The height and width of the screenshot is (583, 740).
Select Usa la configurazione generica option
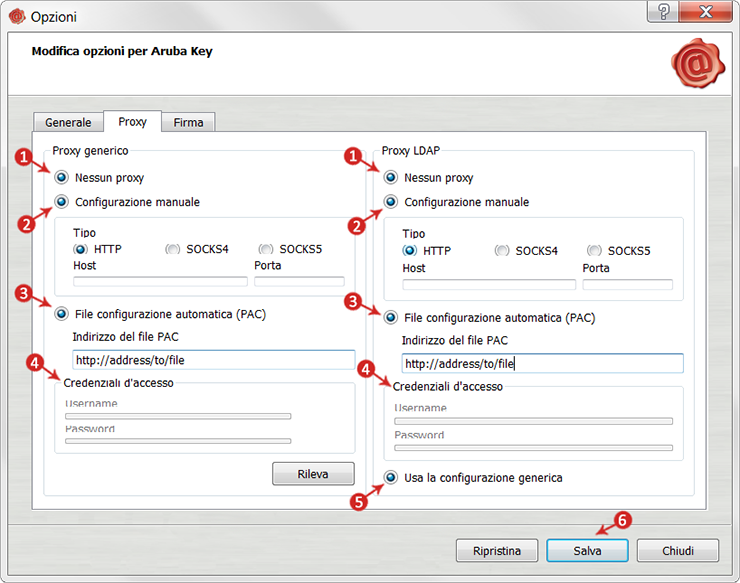[x=390, y=478]
